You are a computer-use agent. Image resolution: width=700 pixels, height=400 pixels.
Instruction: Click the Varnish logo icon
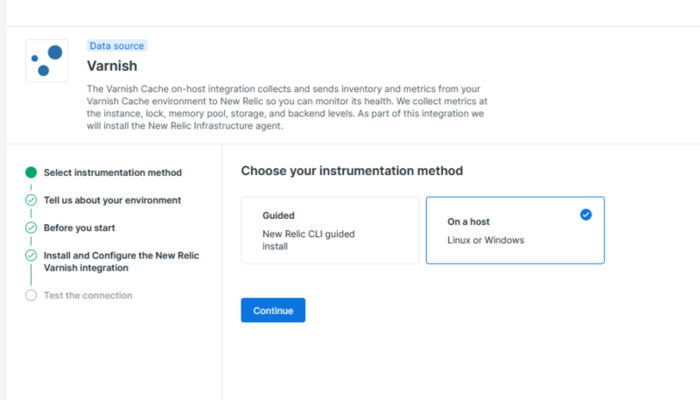(47, 60)
